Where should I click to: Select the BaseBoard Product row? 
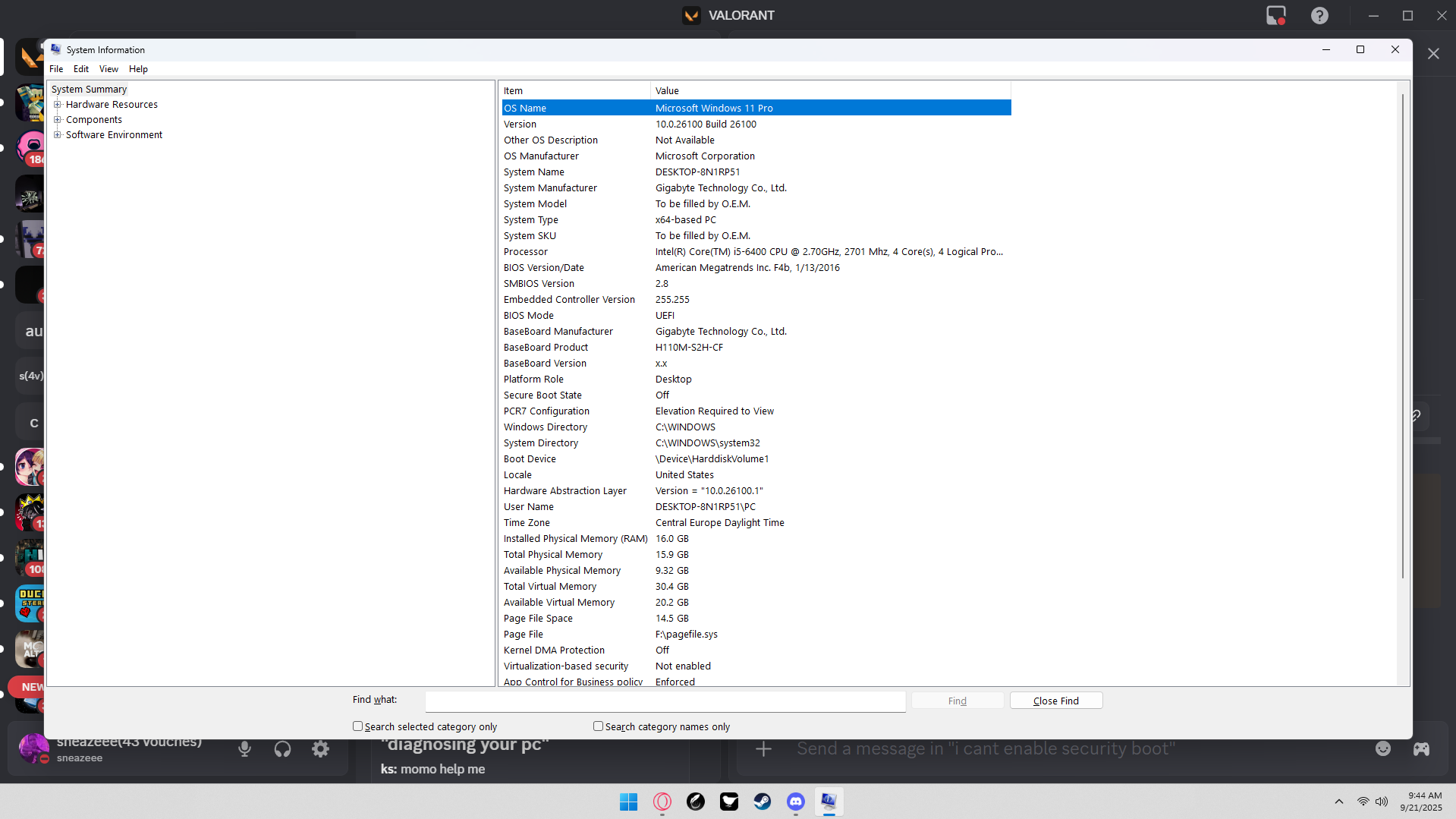tap(756, 348)
